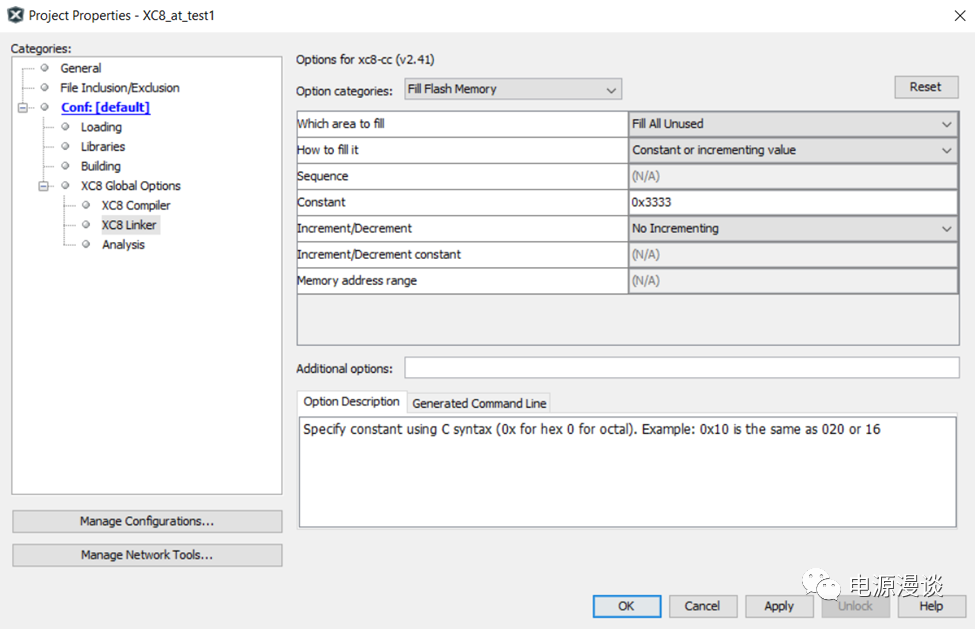
Task: Open the 'Which area to fill' dropdown
Action: click(792, 124)
